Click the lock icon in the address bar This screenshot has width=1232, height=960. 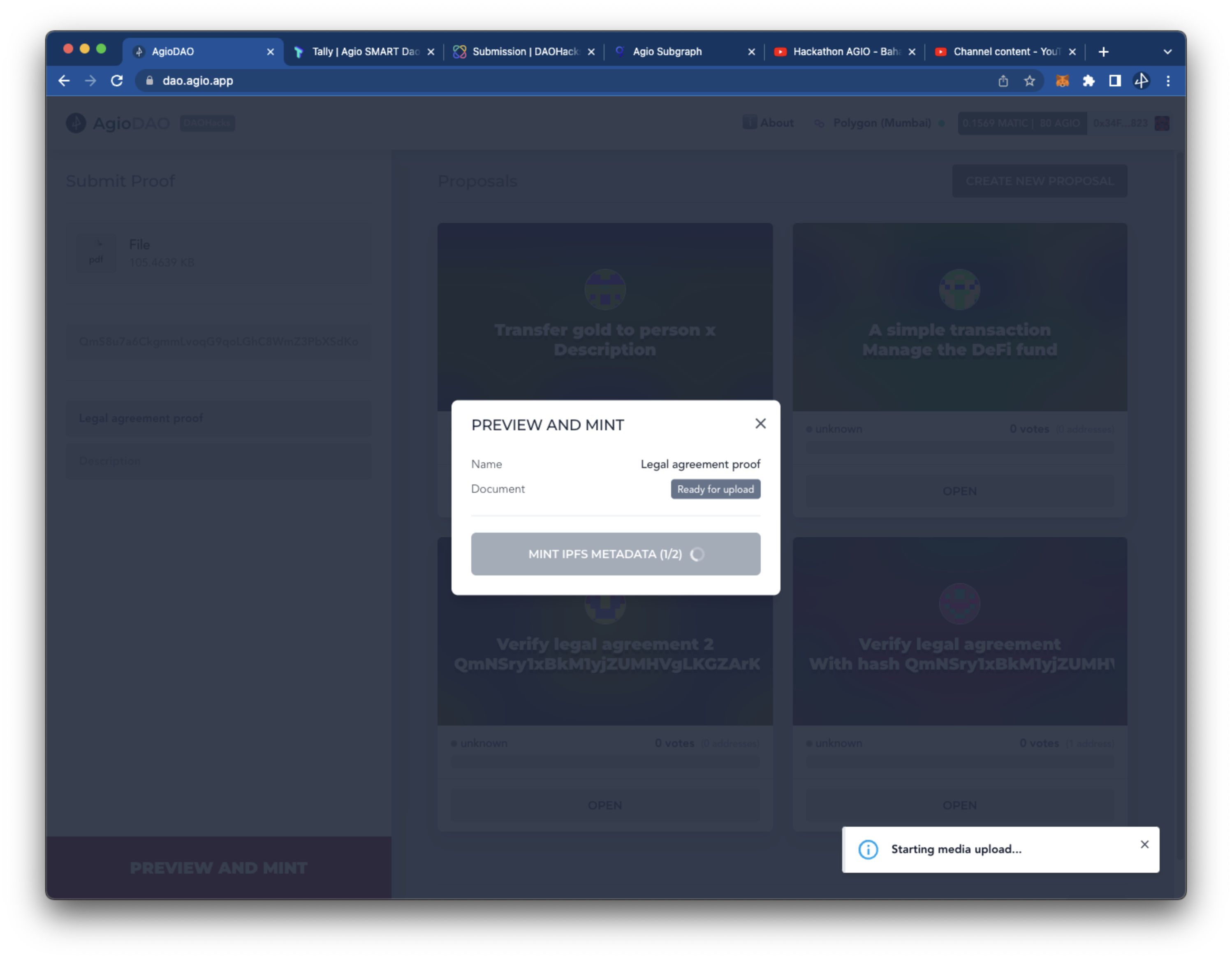(x=149, y=81)
